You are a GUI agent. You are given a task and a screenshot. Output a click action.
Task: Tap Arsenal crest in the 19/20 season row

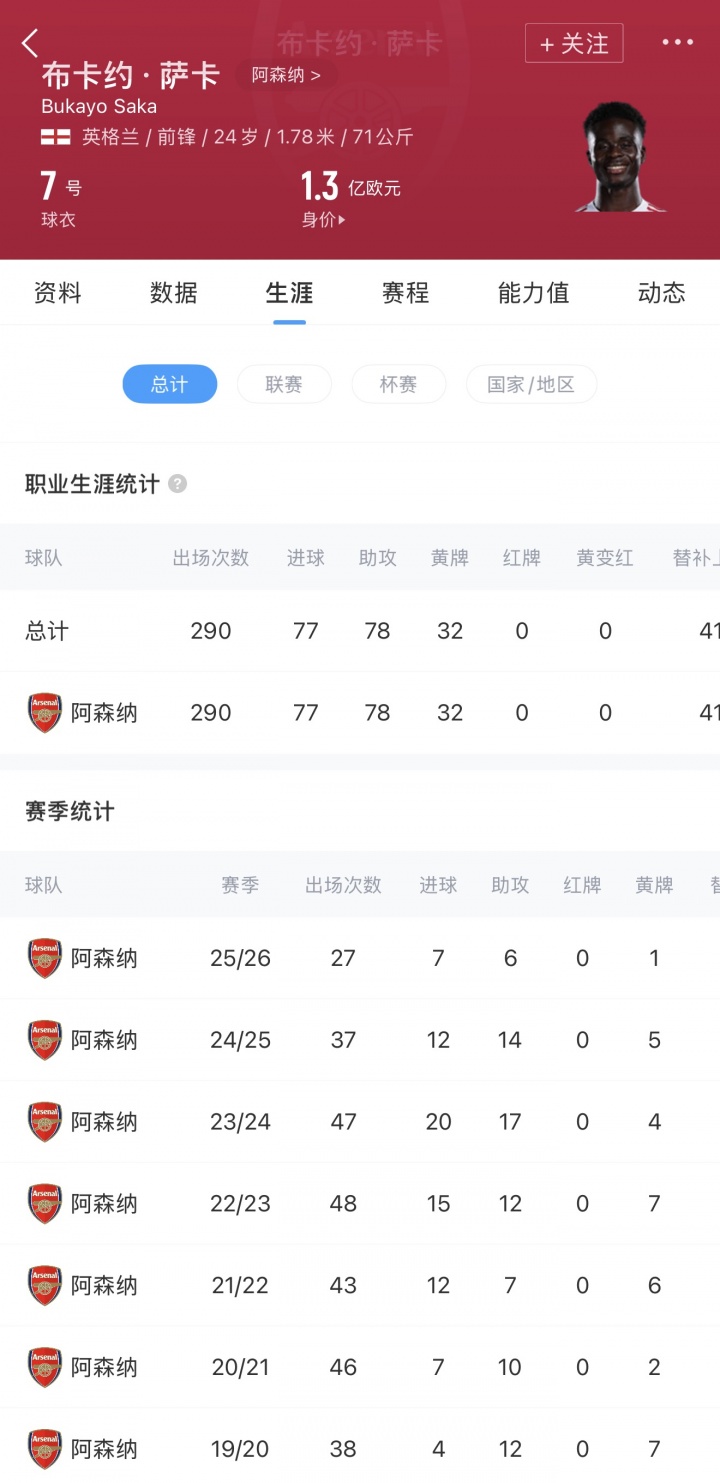point(45,1449)
